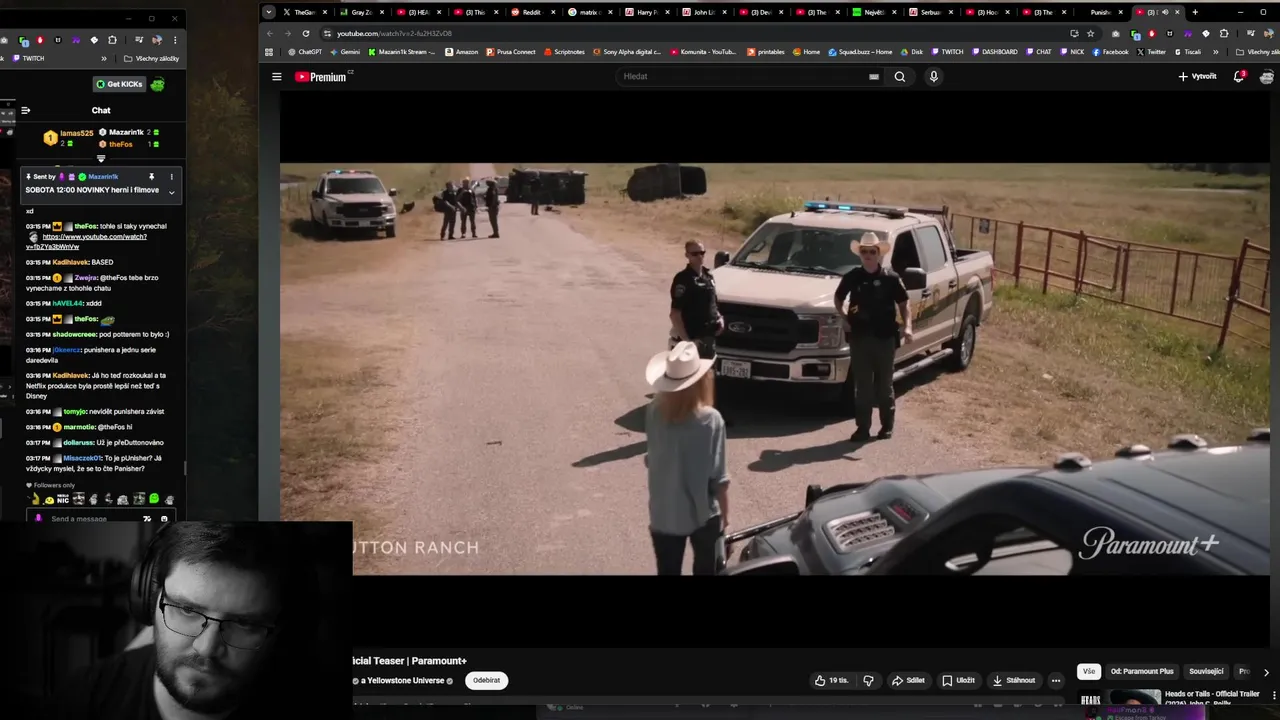Open the printables bookmark

pos(765,52)
